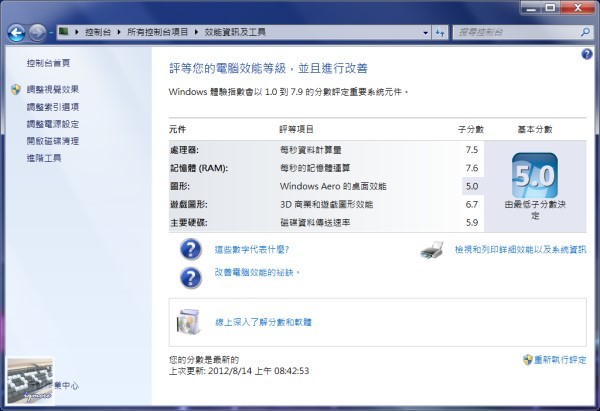Go back with the Back arrow button
Viewport: 600px width, 411px height.
click(x=16, y=33)
